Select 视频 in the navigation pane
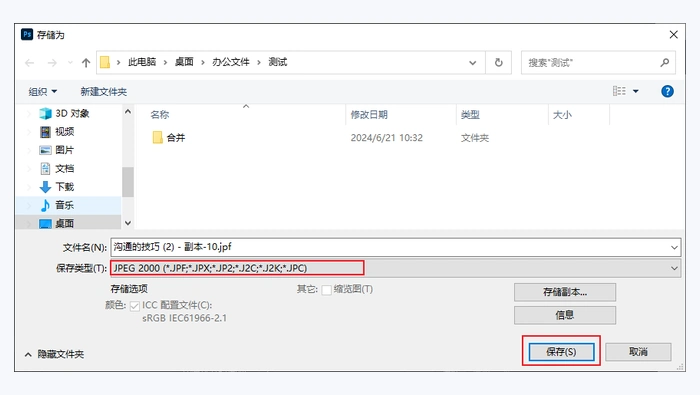700x395 pixels. (x=64, y=132)
